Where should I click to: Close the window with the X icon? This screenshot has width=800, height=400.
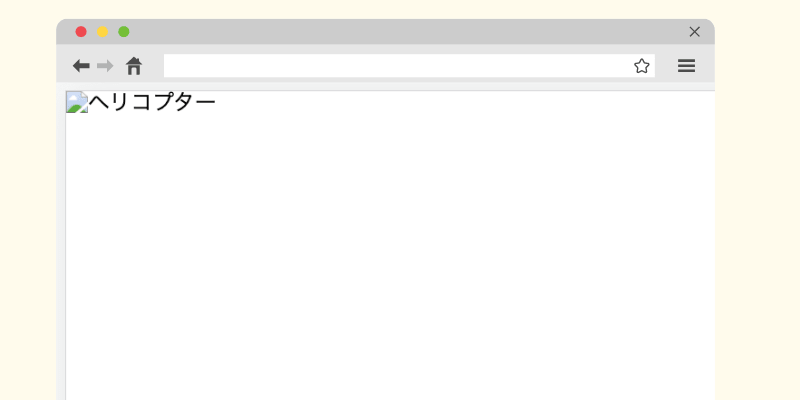[x=694, y=32]
